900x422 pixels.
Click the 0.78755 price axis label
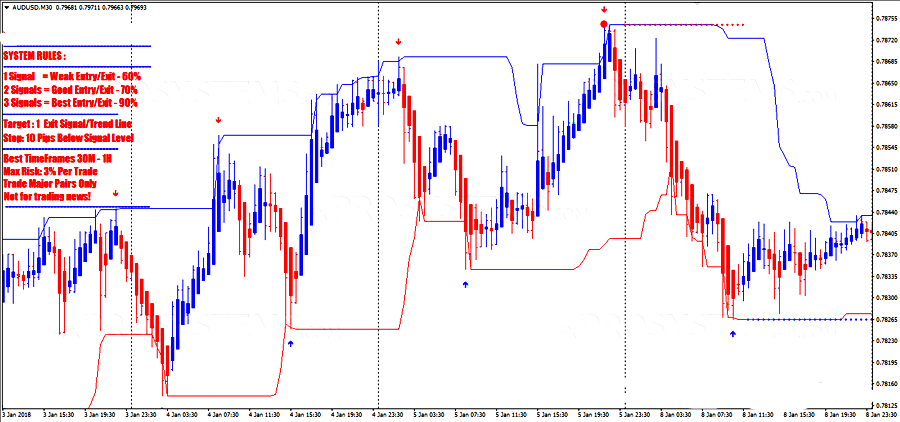coord(887,18)
